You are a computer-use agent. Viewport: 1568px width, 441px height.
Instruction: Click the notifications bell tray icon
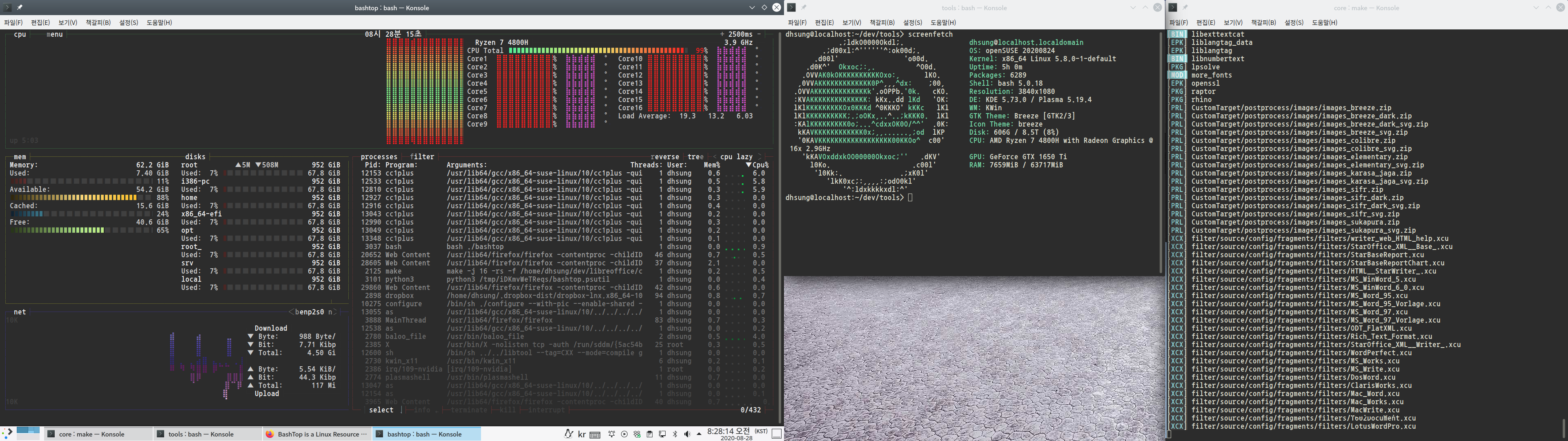click(x=612, y=434)
